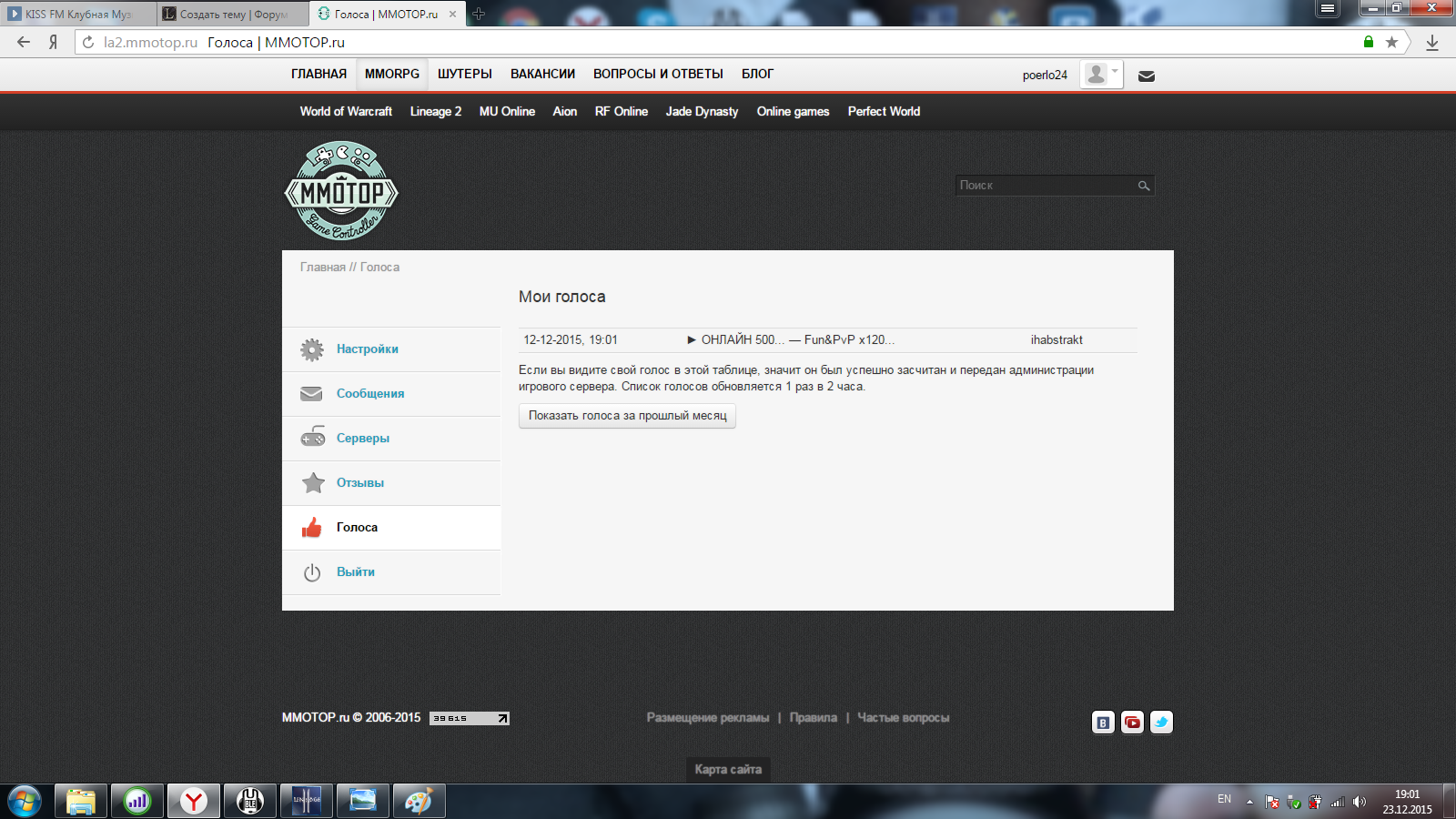
Task: Click the Поиск search field
Action: (1044, 186)
